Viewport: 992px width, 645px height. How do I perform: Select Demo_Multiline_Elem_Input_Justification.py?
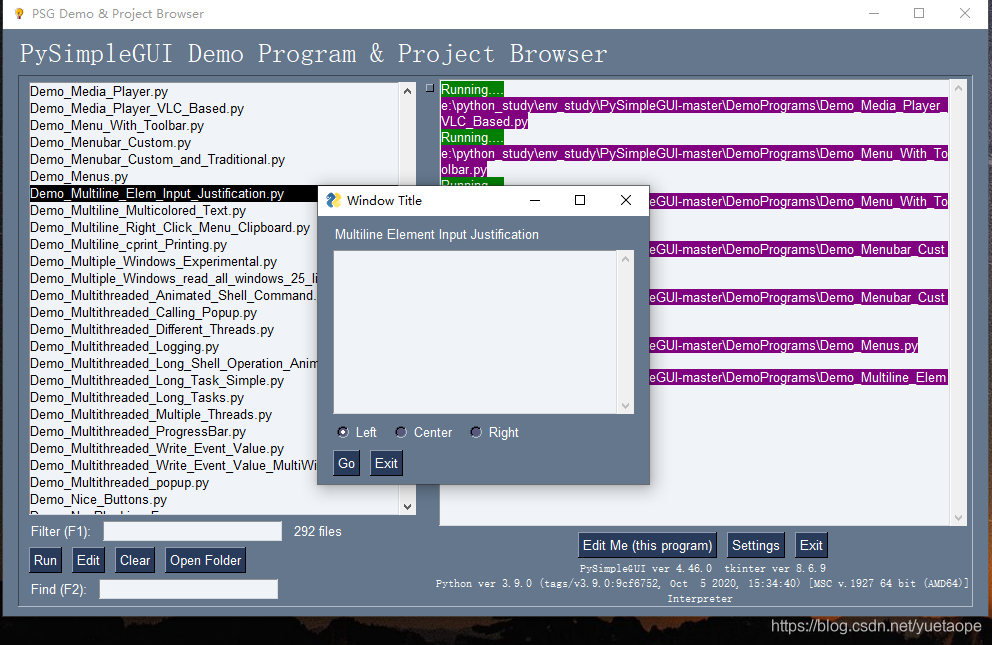tap(173, 194)
